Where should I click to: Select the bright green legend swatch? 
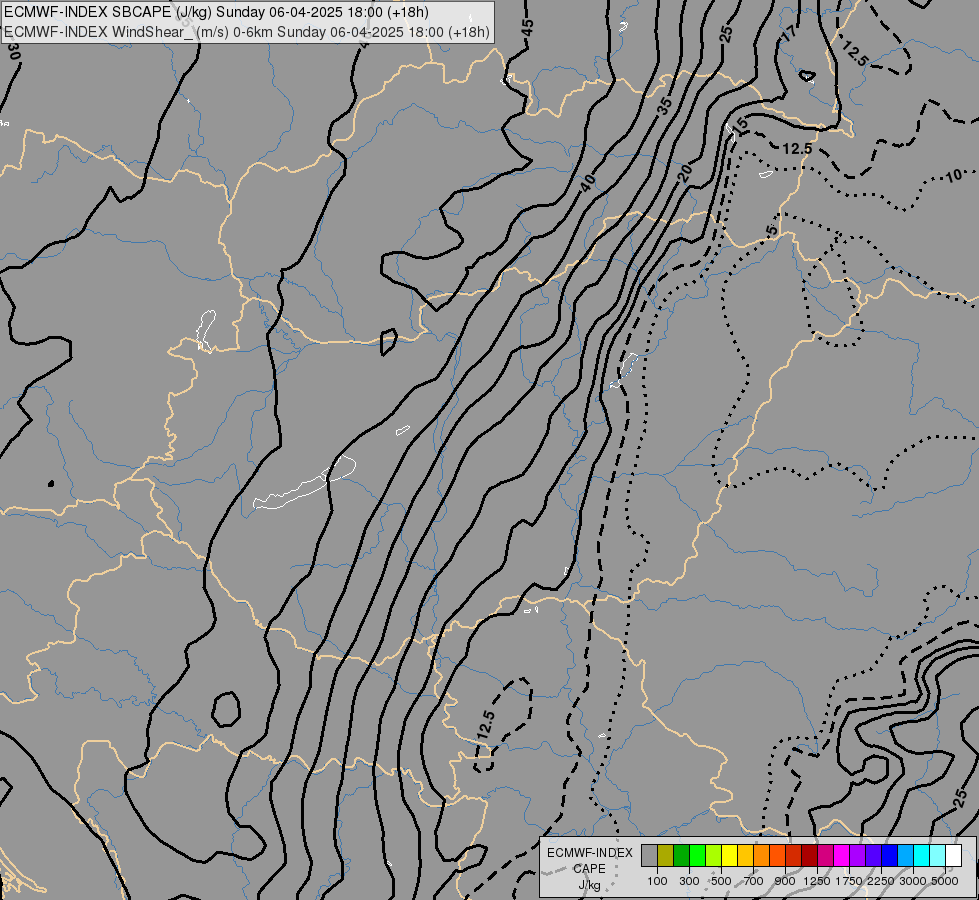[x=697, y=855]
